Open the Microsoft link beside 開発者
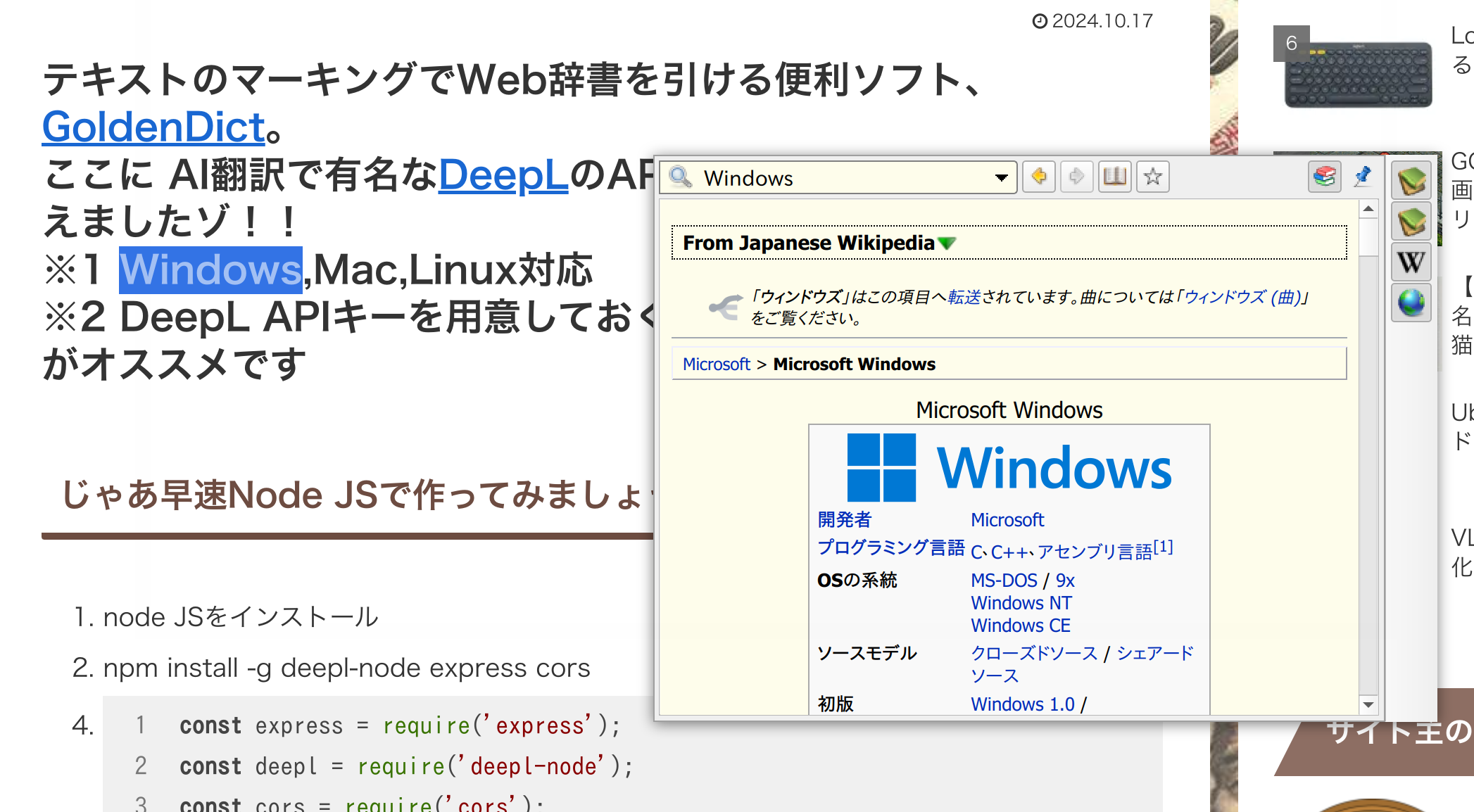Viewport: 1474px width, 812px height. click(x=1007, y=520)
